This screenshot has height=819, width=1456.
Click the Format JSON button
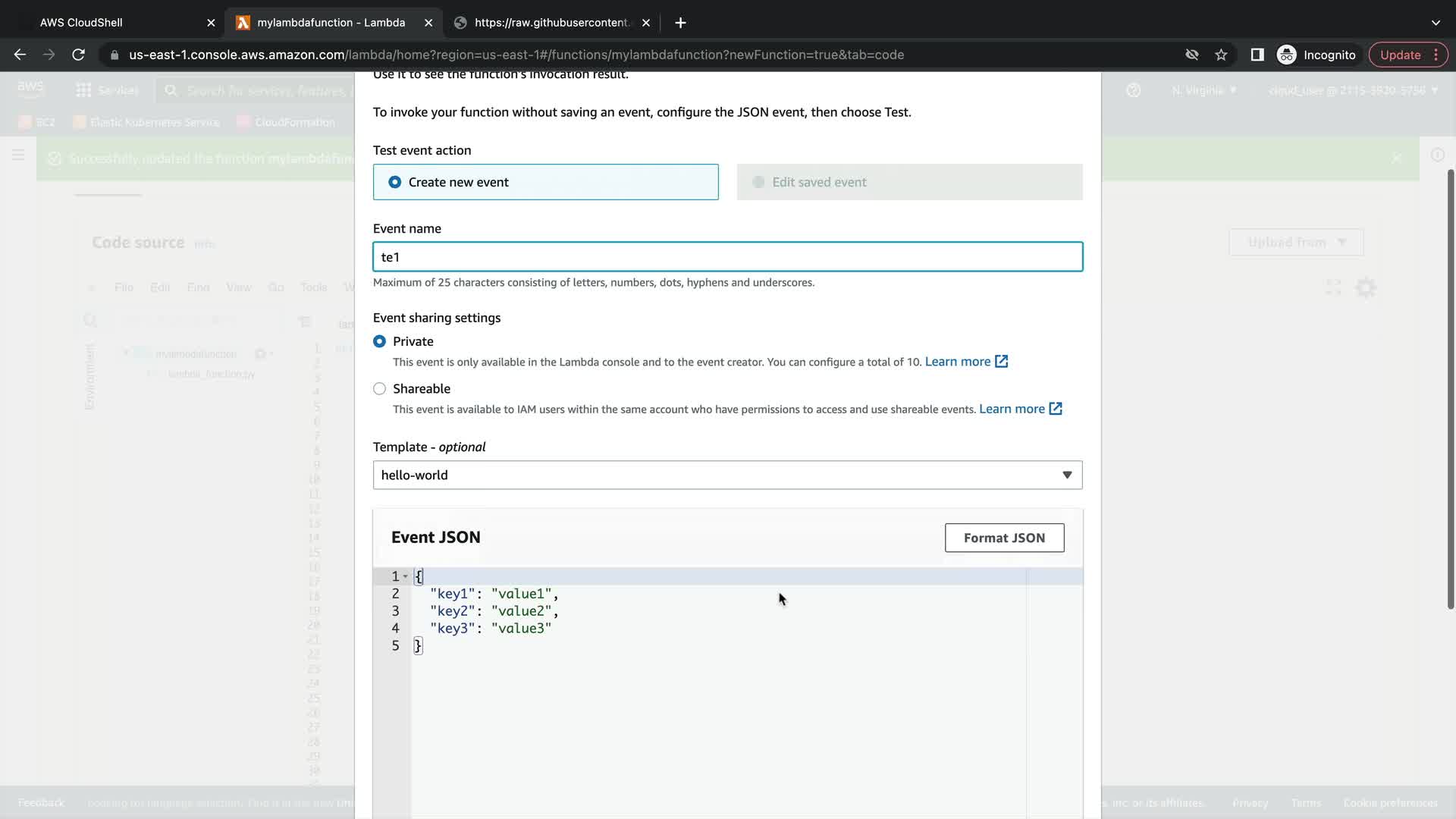[1004, 538]
